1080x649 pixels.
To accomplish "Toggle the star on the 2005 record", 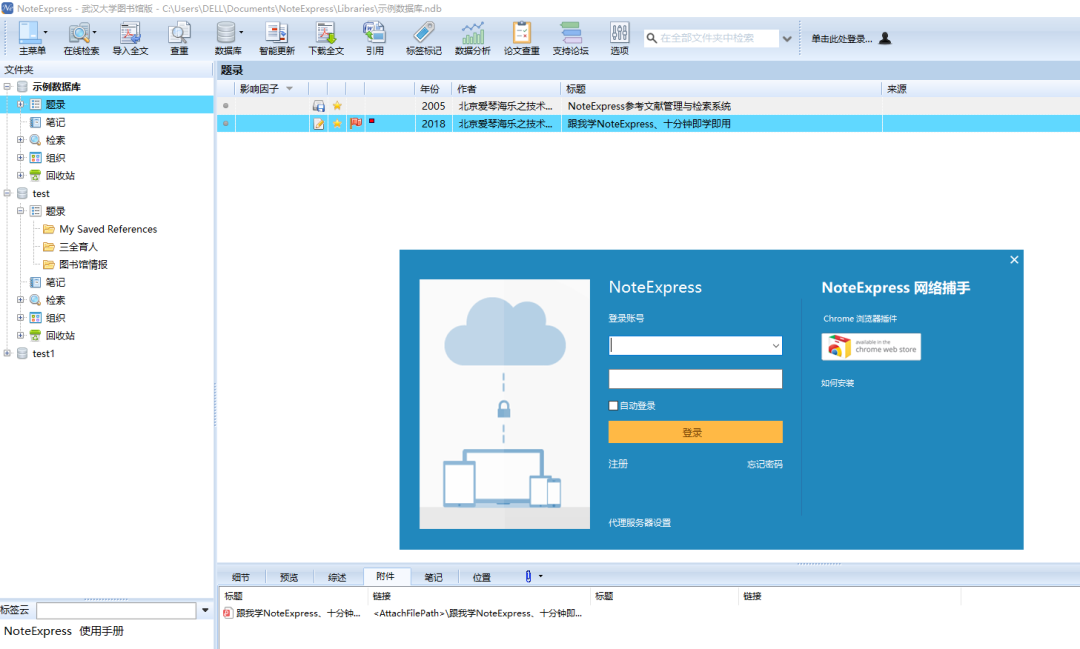I will (337, 106).
